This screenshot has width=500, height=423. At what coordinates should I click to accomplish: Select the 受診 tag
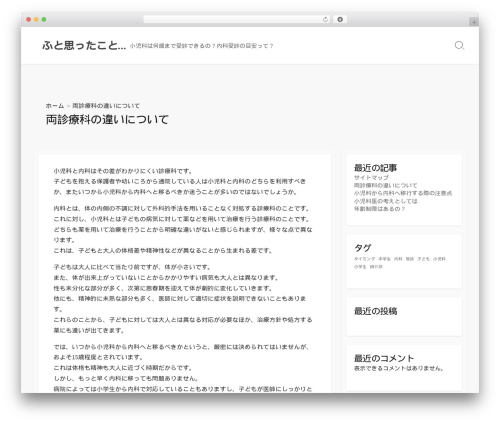(410, 259)
